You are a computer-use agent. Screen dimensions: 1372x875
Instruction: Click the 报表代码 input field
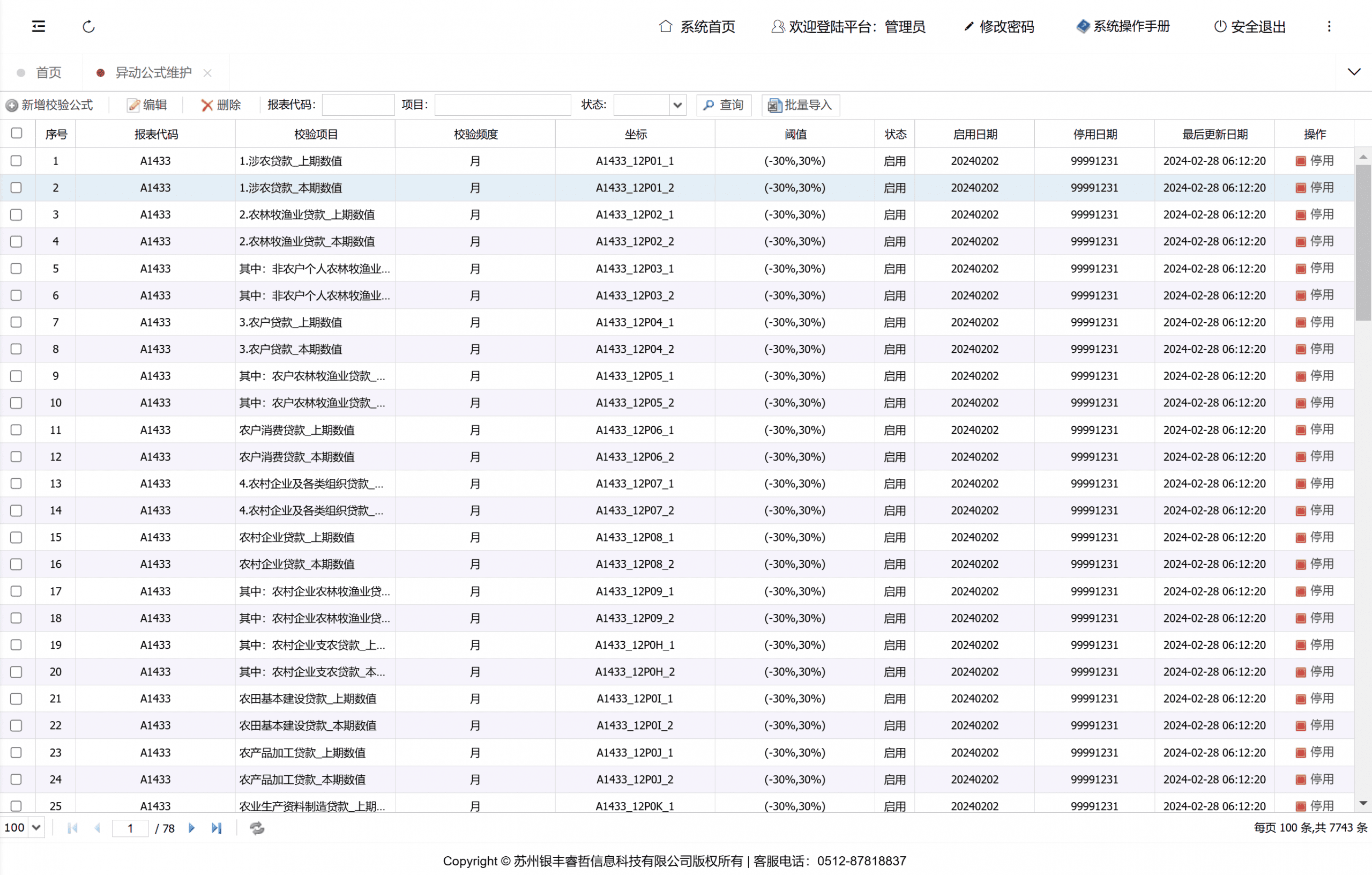[358, 105]
